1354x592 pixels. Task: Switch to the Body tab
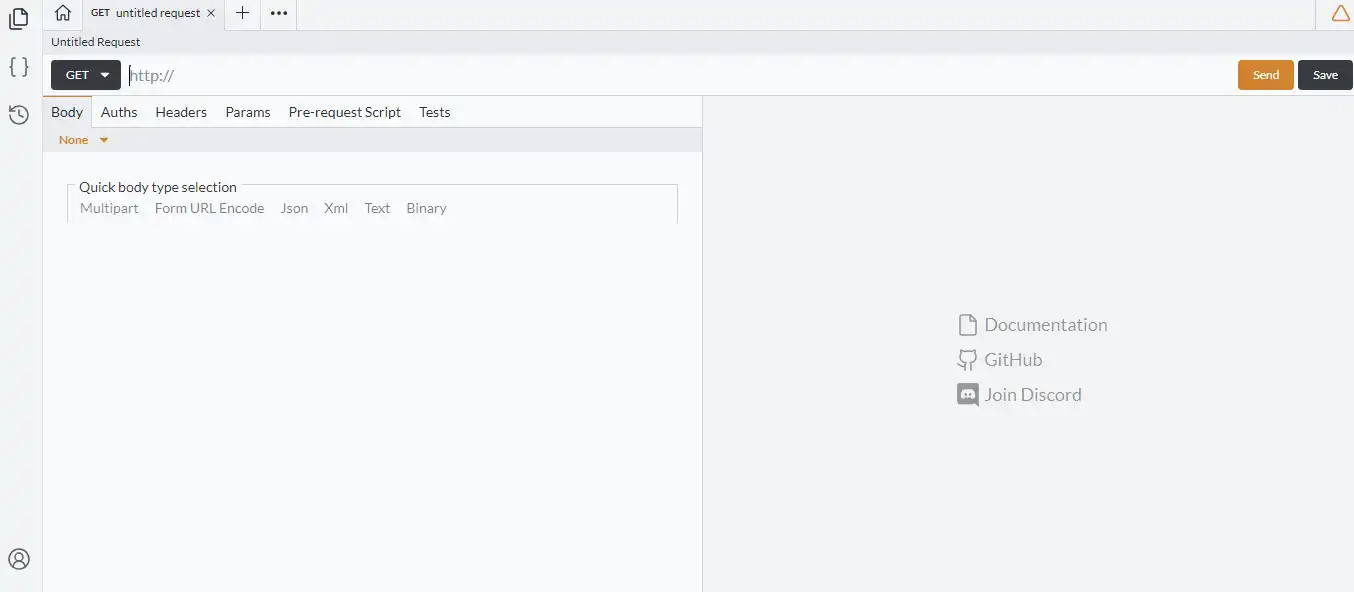click(x=67, y=112)
